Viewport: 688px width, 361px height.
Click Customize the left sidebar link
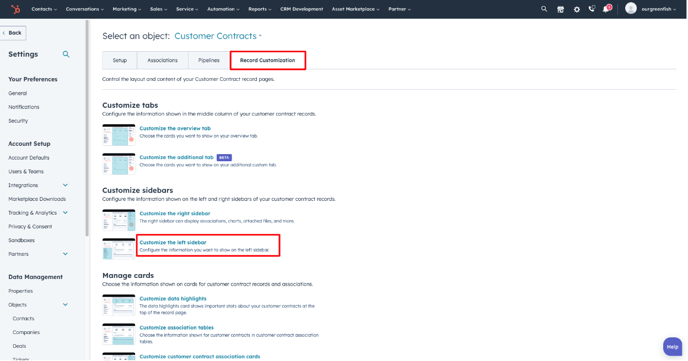(173, 243)
